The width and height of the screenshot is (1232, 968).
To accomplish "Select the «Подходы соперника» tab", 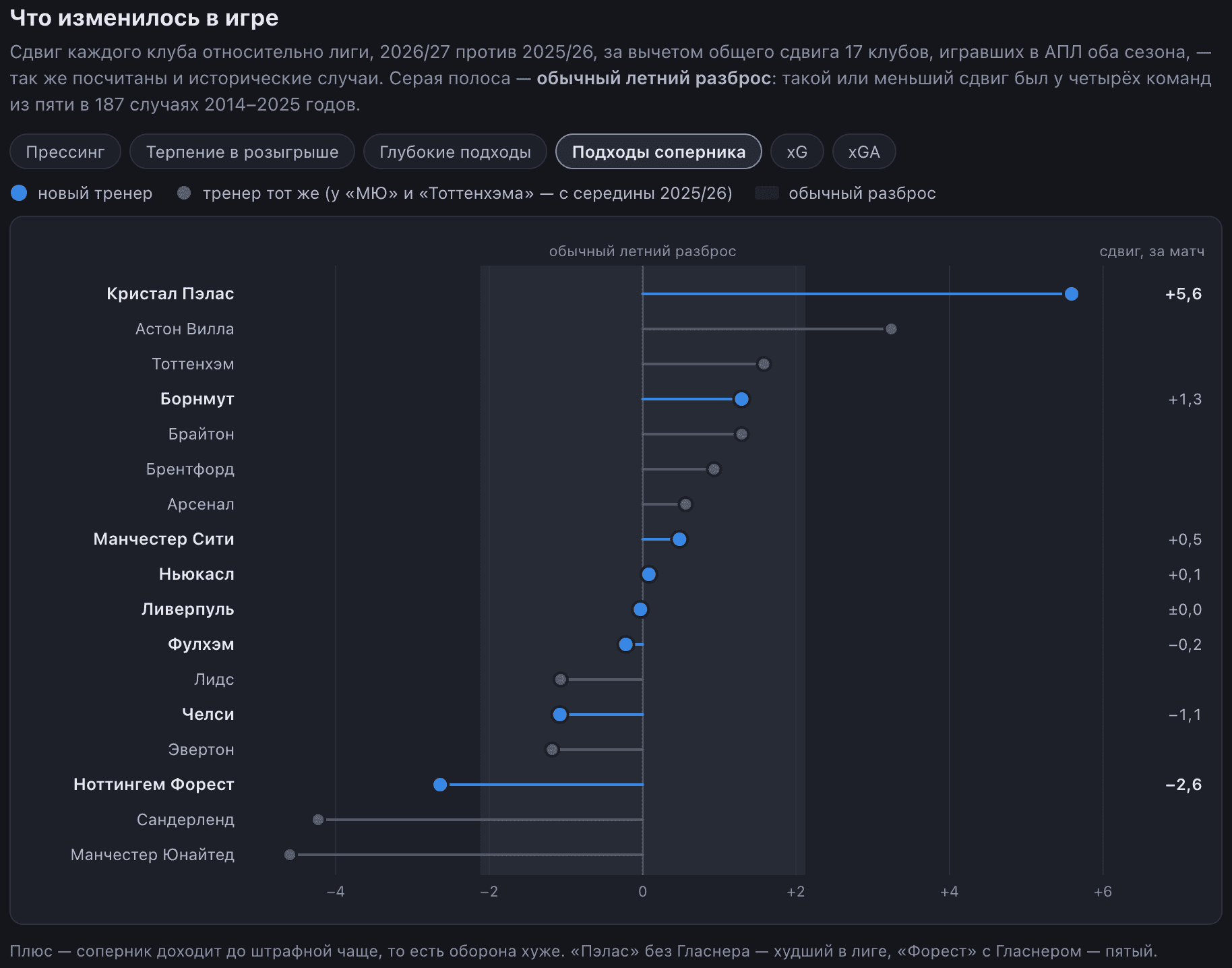I will [x=658, y=152].
